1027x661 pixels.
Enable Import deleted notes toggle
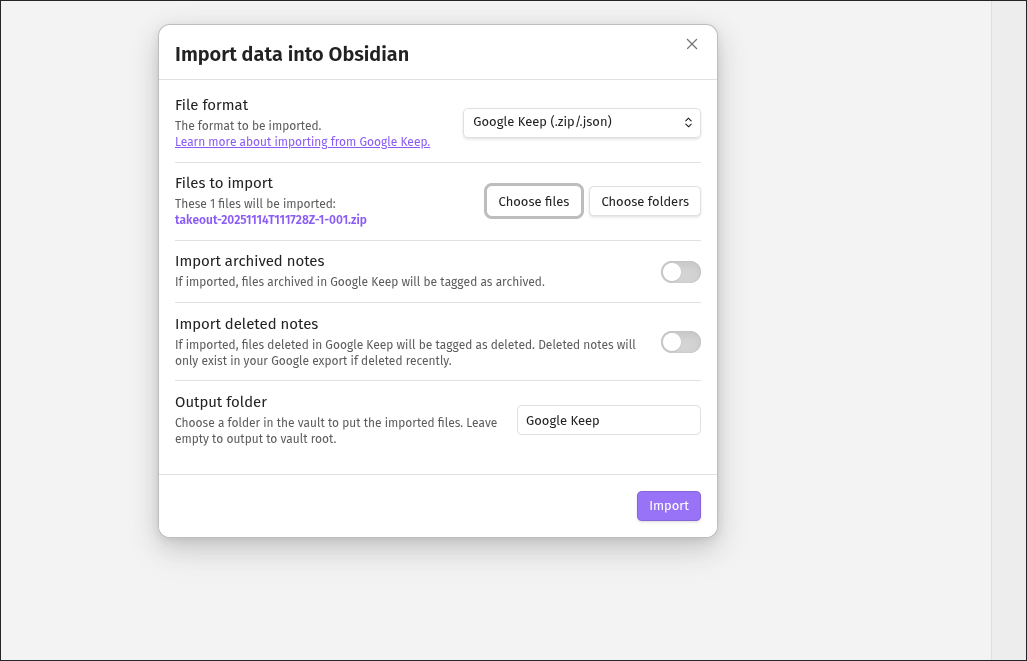pos(681,342)
